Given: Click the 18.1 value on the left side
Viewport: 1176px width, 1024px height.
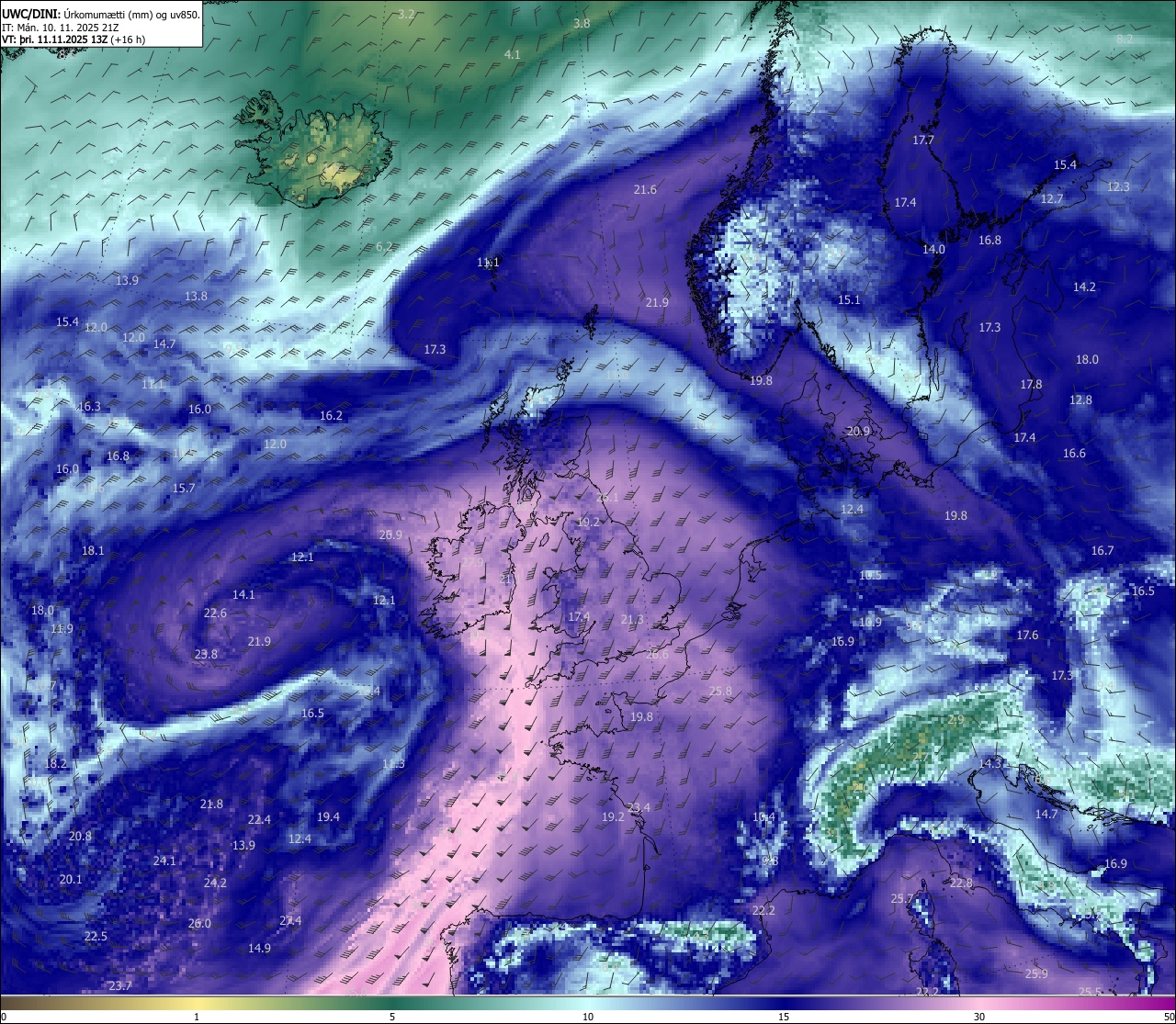Looking at the screenshot, I should coord(93,550).
